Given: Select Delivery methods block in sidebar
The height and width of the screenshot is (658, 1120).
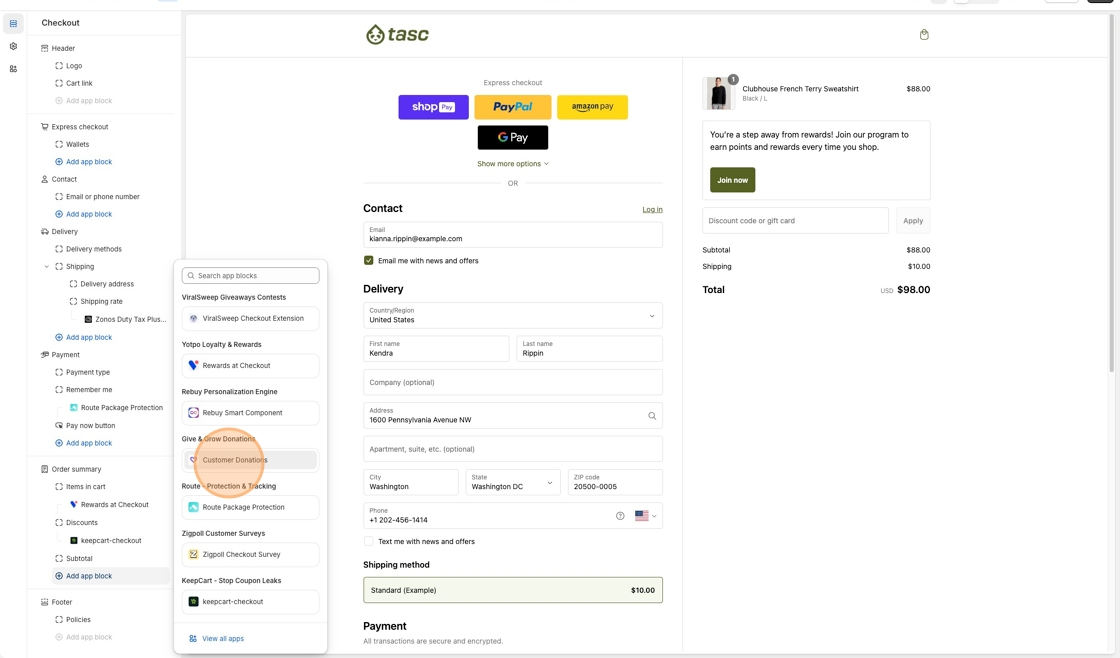Looking at the screenshot, I should pos(94,249).
